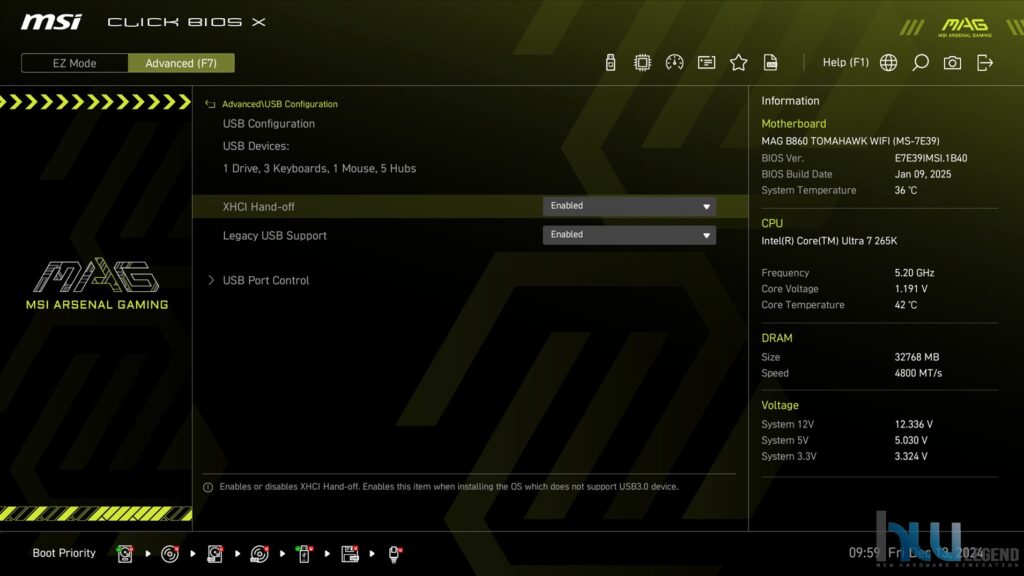Open the hardware monitor gauge icon
The height and width of the screenshot is (576, 1024).
pyautogui.click(x=675, y=63)
